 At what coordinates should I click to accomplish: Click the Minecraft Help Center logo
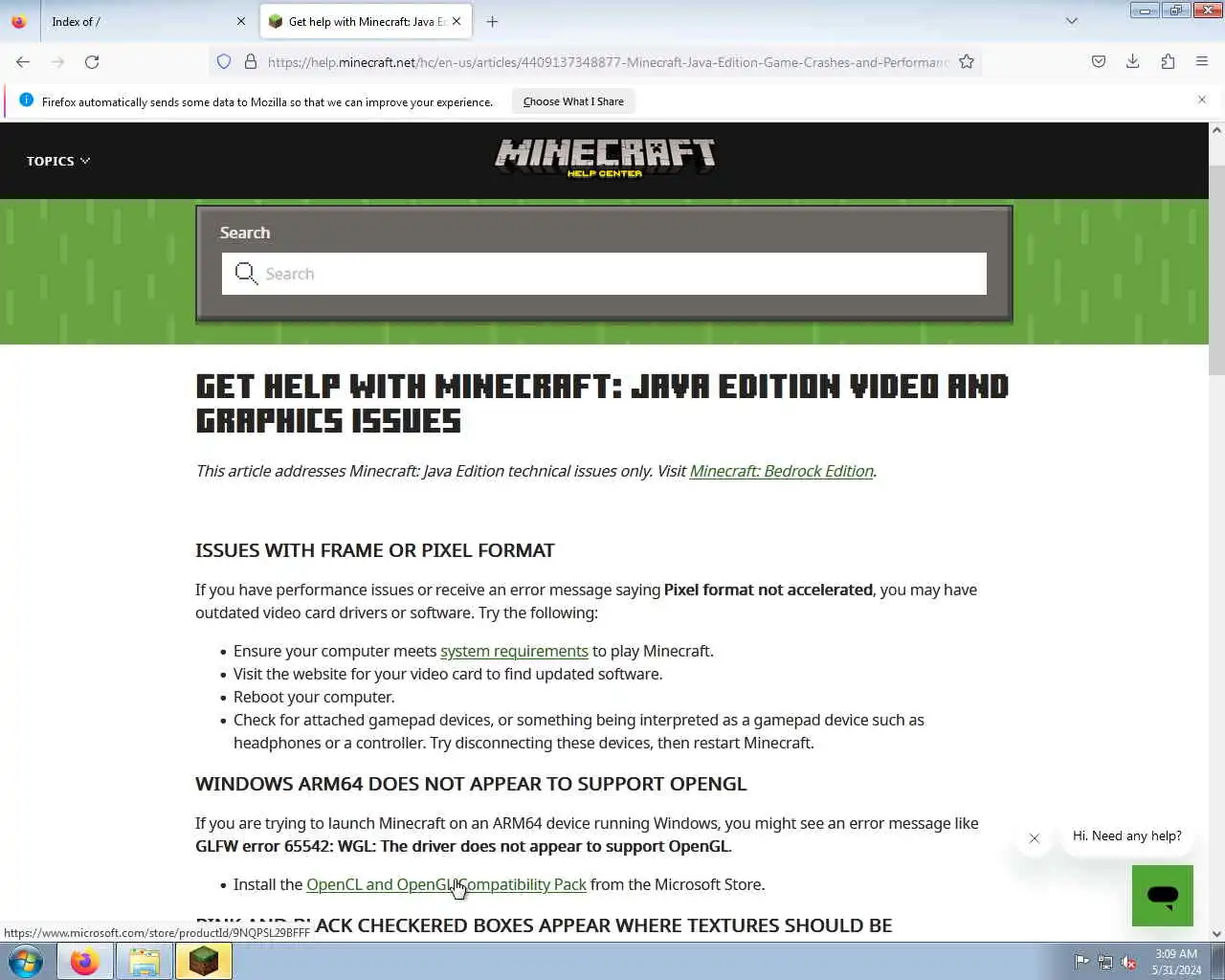coord(605,158)
